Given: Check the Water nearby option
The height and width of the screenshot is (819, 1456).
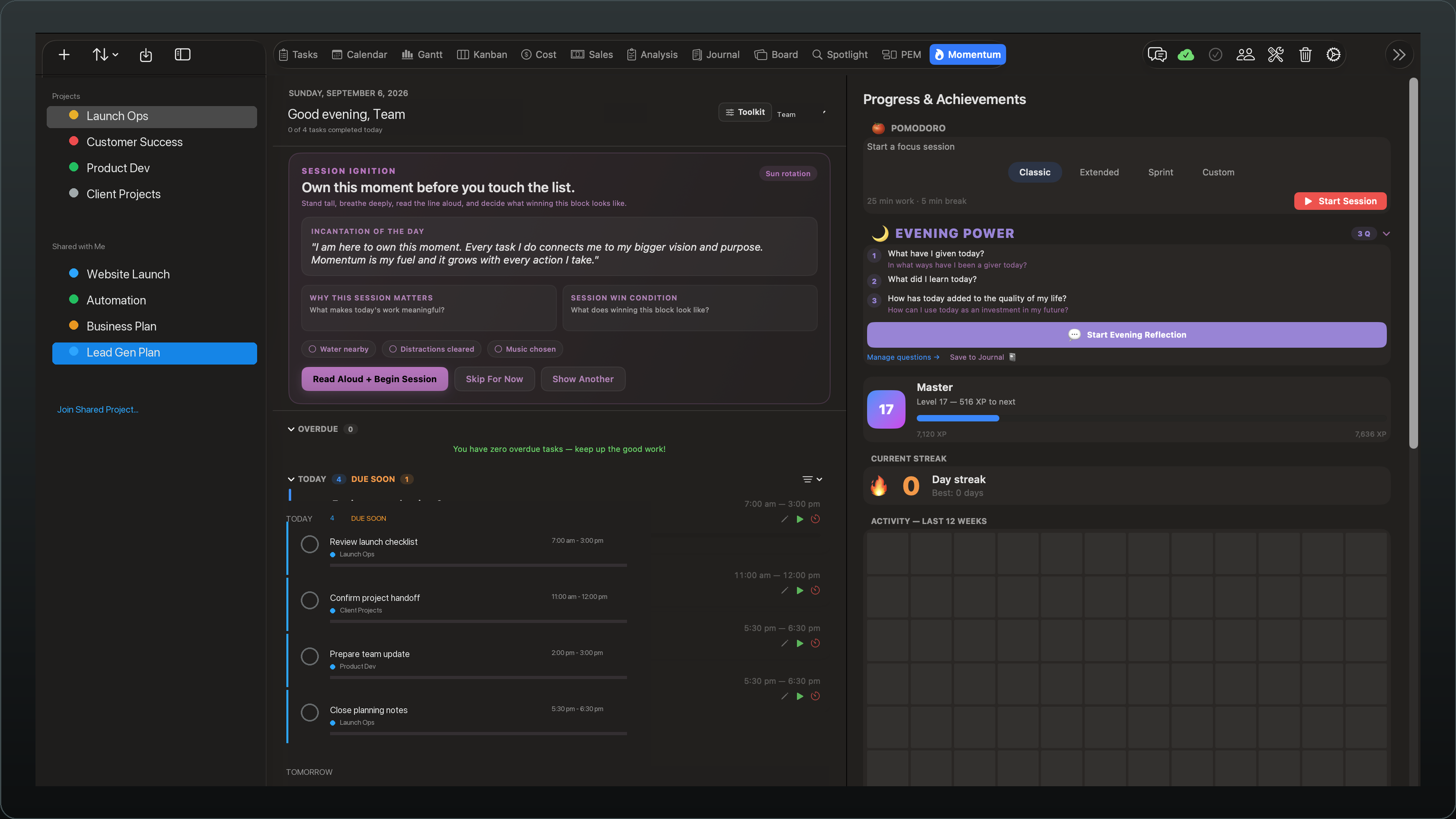Looking at the screenshot, I should tap(339, 349).
